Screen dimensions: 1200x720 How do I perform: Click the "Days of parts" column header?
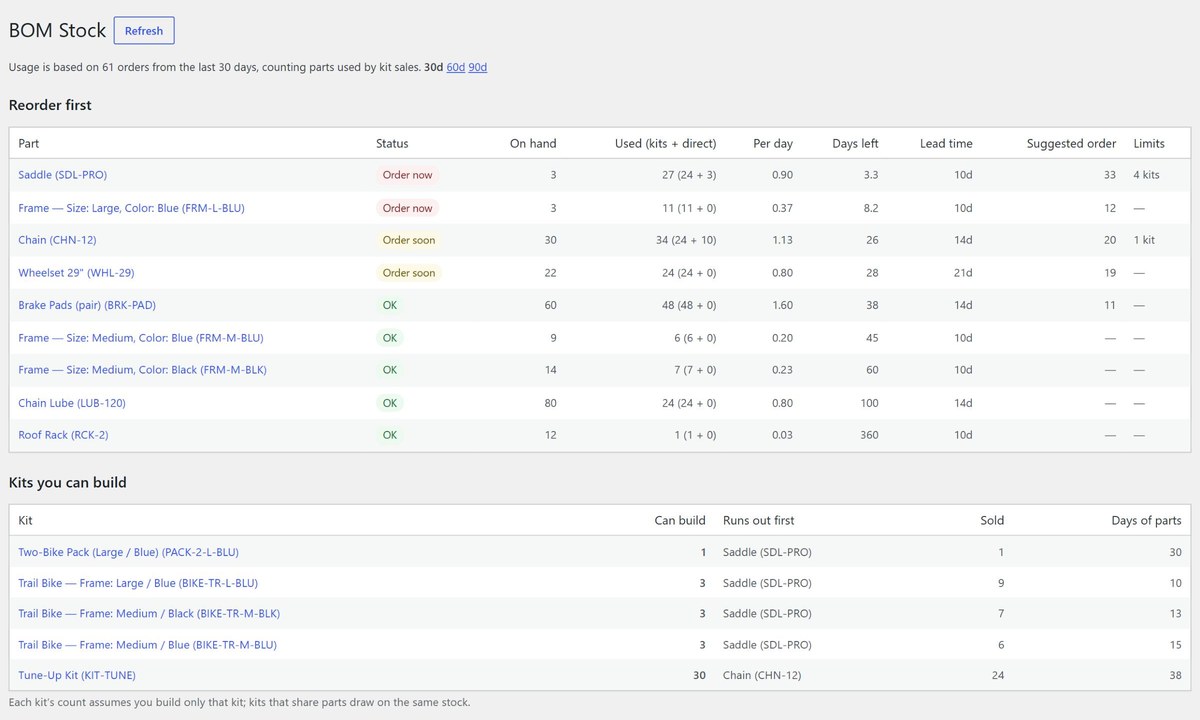1146,520
